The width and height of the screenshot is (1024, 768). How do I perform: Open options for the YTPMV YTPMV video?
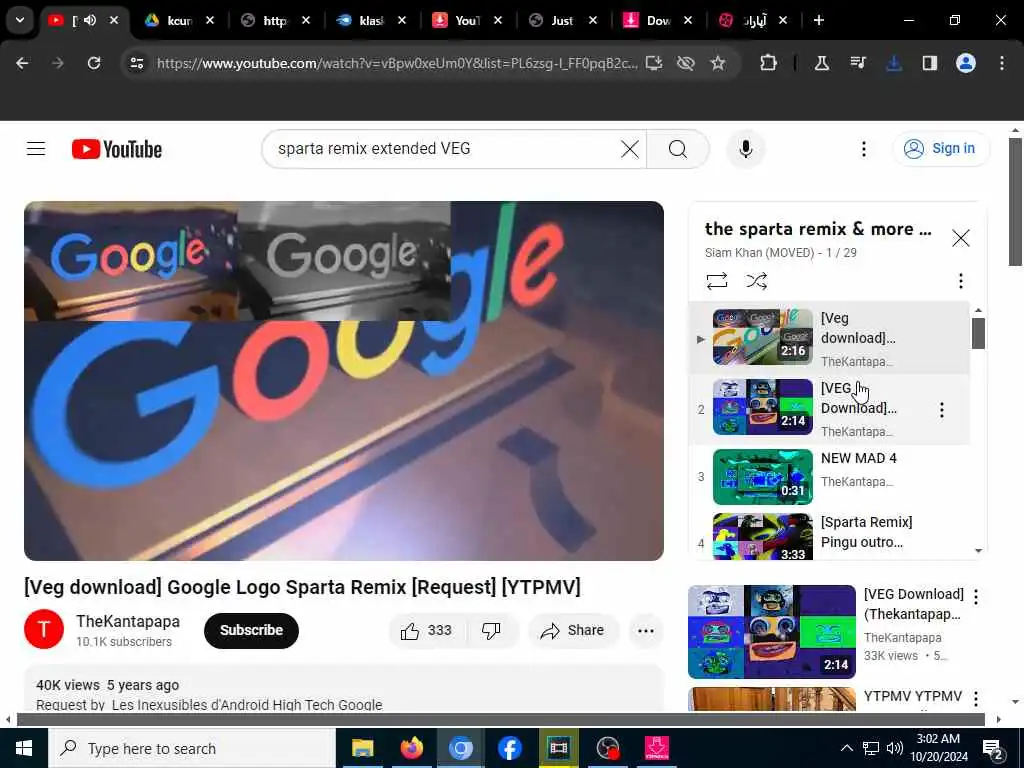tap(976, 698)
